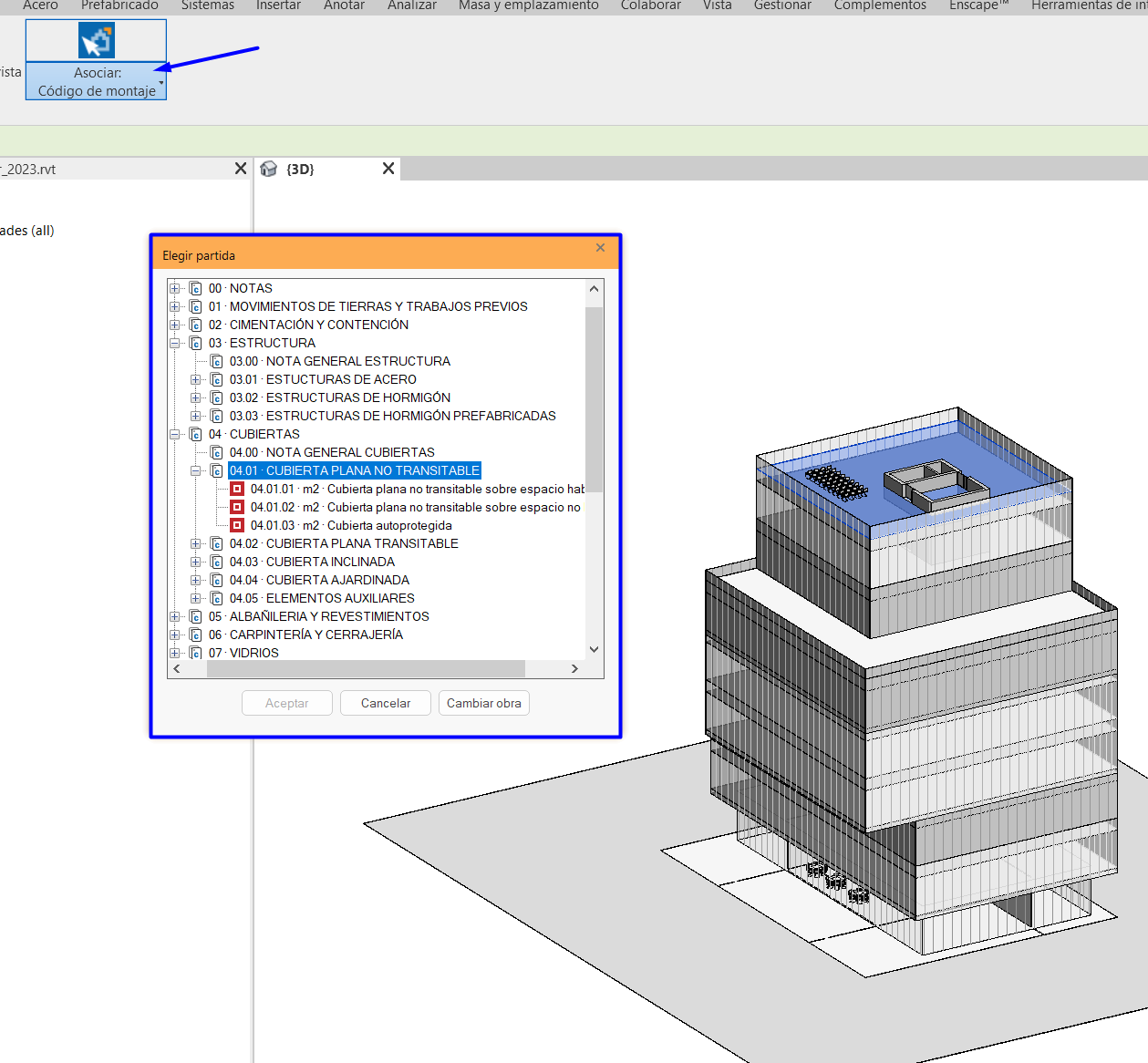Open the Colaborar ribbon tab
This screenshot has height=1063, width=1148.
(651, 5)
